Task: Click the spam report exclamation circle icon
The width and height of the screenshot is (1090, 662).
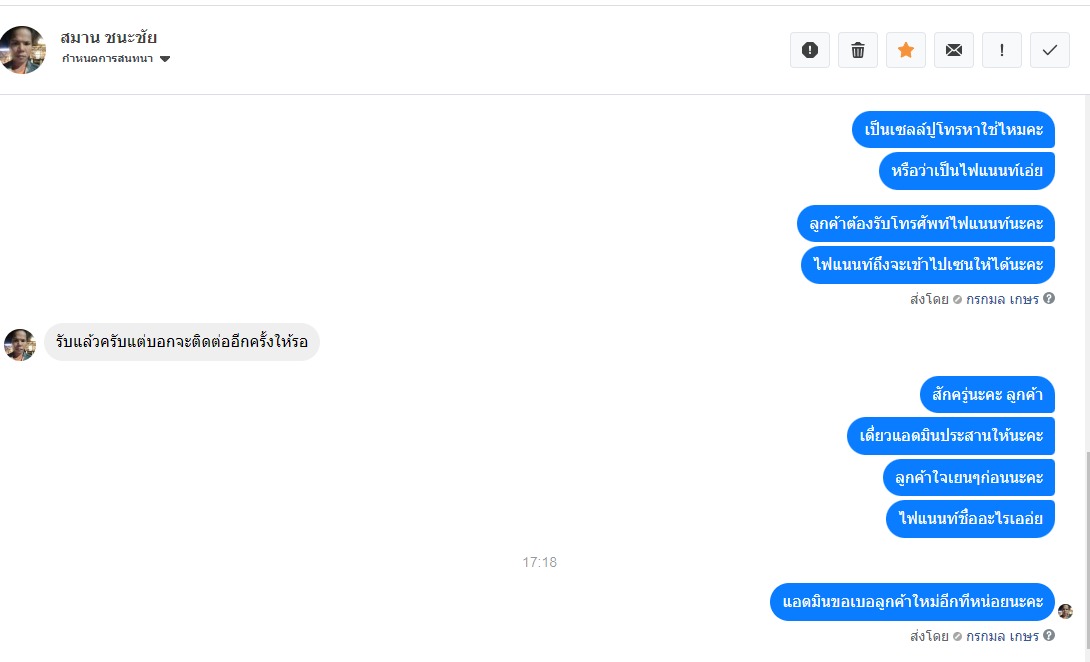Action: point(809,50)
